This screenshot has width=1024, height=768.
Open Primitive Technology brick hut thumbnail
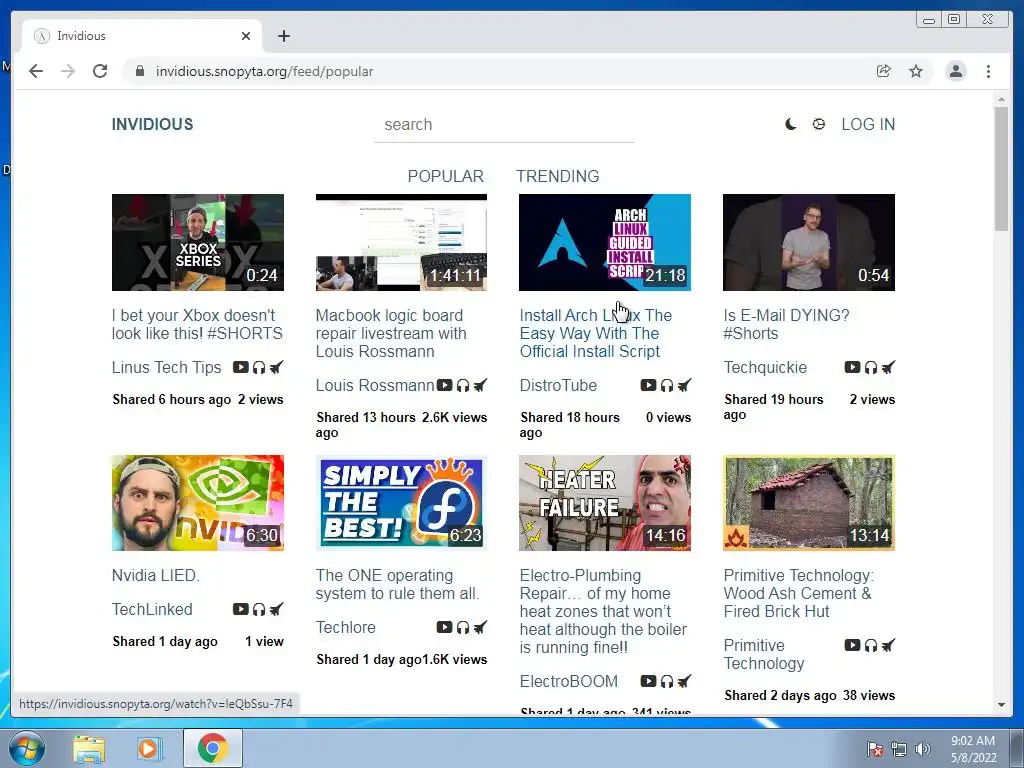(x=809, y=503)
